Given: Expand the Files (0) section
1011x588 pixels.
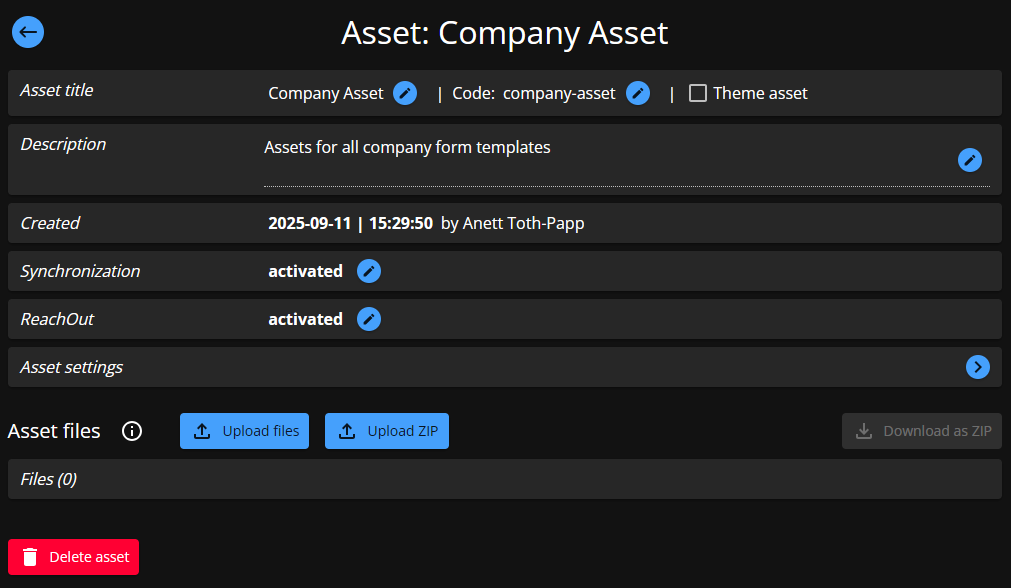Looking at the screenshot, I should point(49,479).
